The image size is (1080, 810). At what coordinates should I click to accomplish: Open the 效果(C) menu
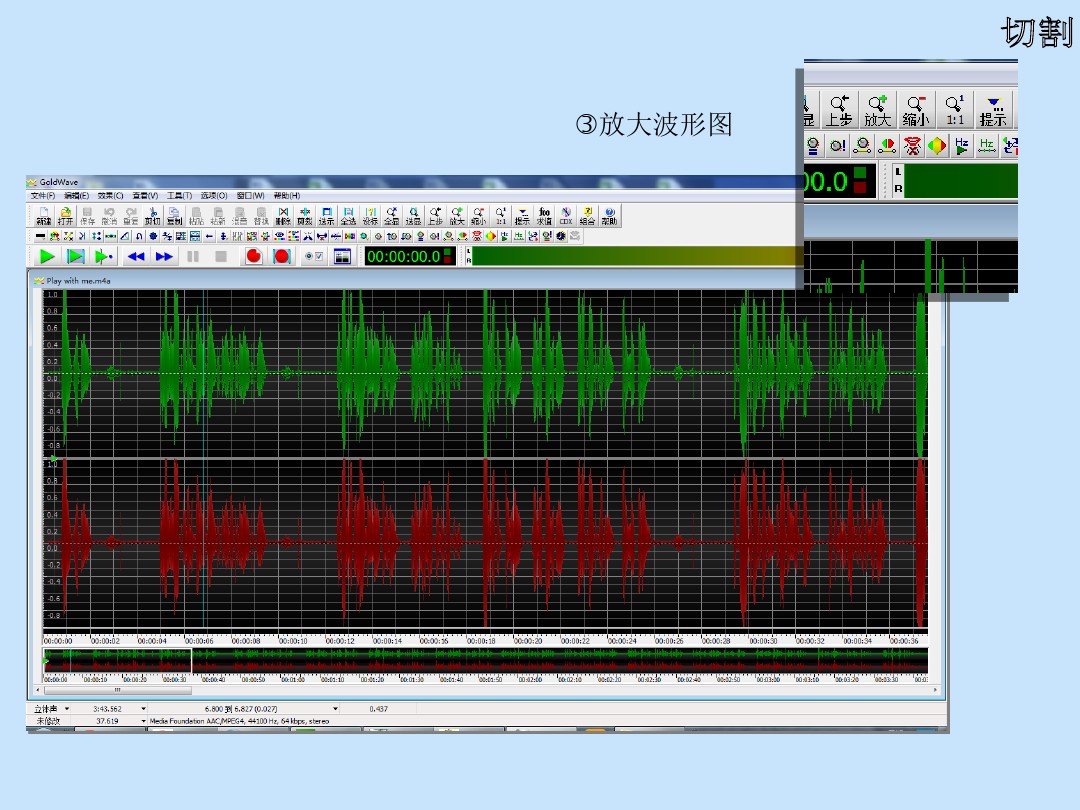click(x=111, y=196)
